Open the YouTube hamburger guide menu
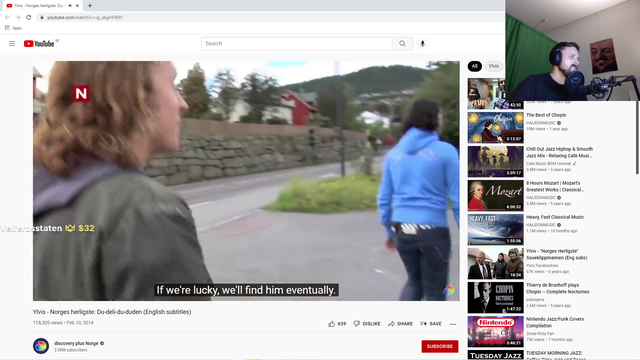 click(x=12, y=43)
